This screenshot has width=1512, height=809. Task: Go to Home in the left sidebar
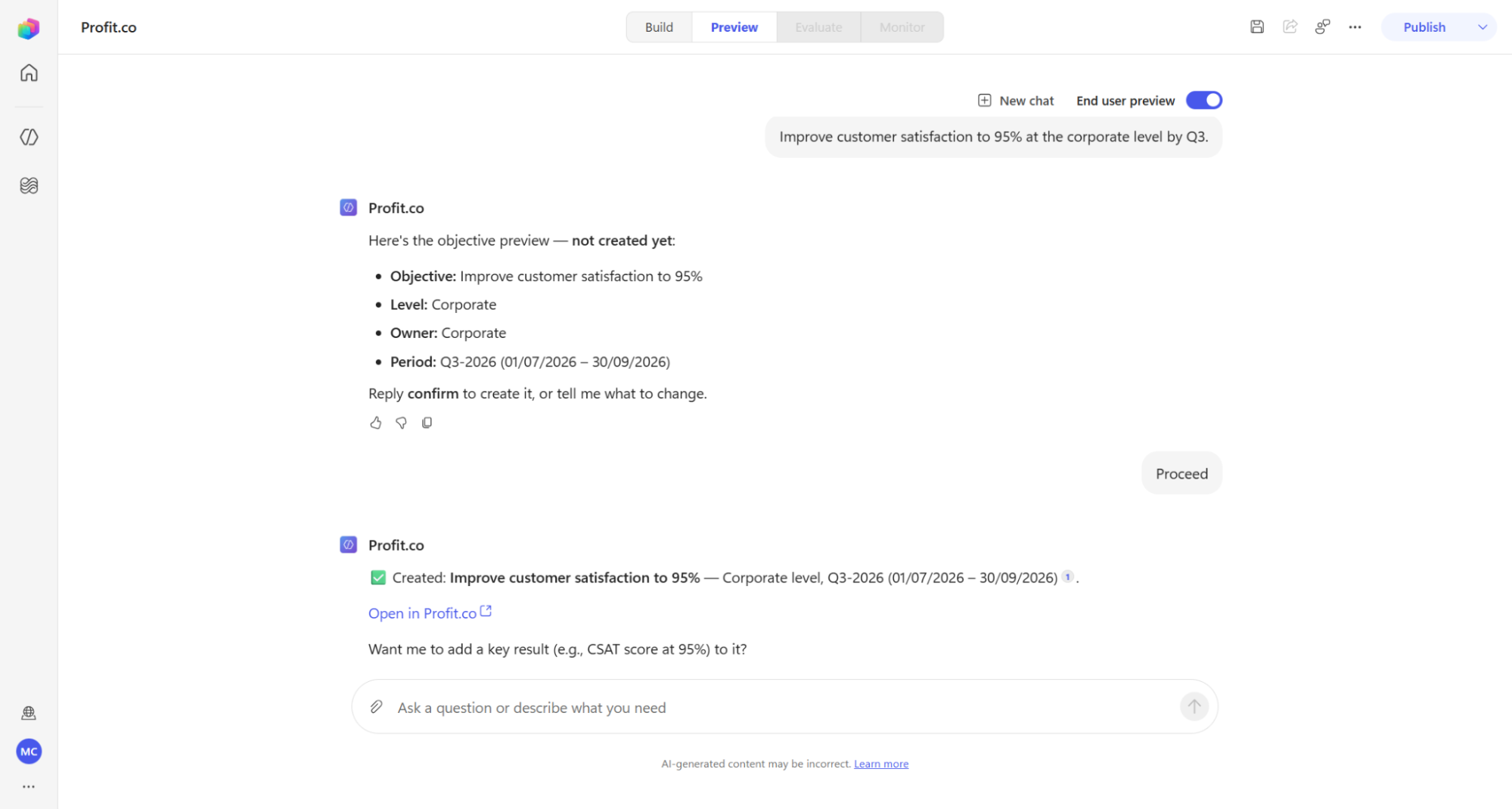point(29,73)
